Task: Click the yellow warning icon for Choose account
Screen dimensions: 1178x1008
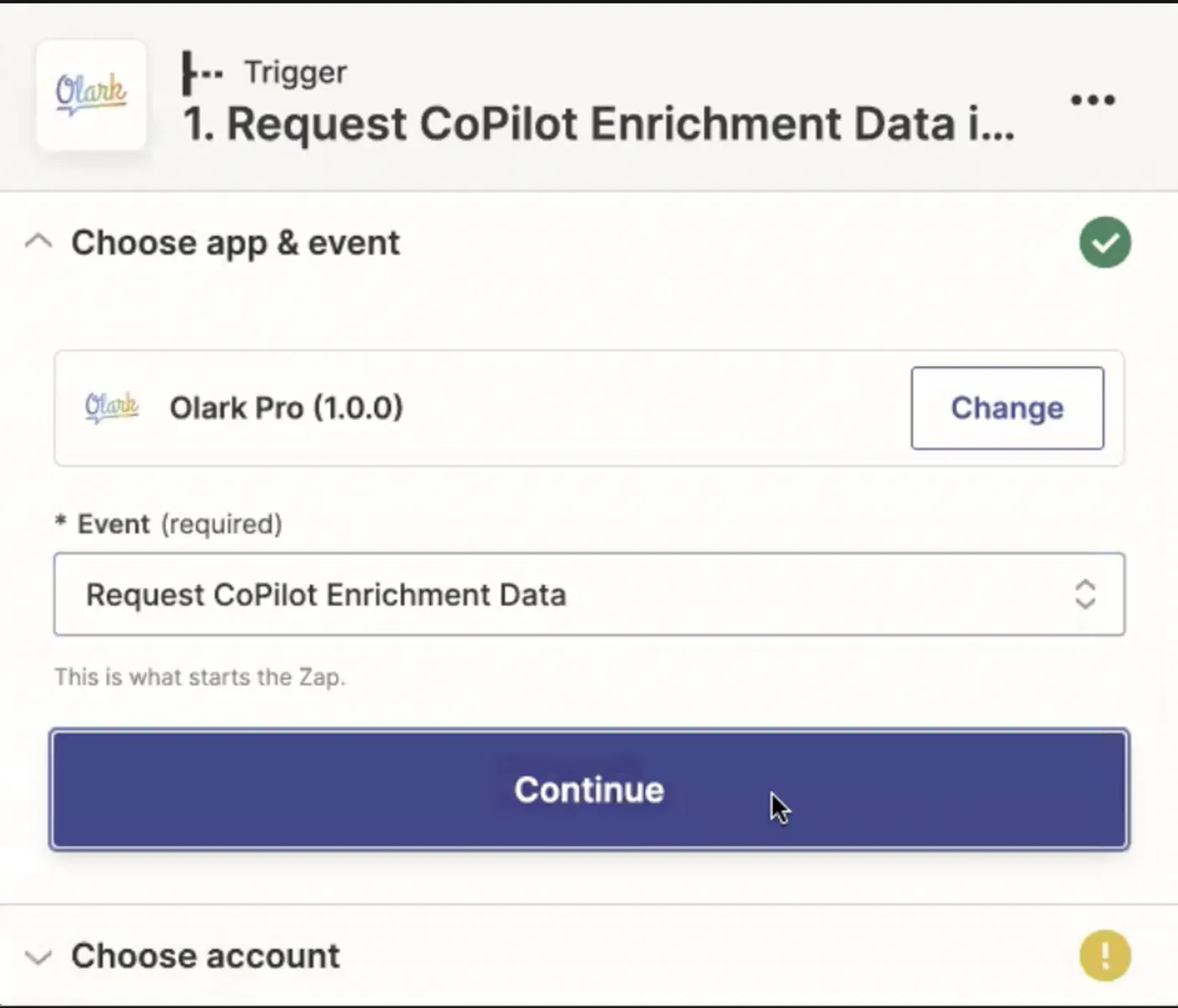Action: coord(1105,956)
